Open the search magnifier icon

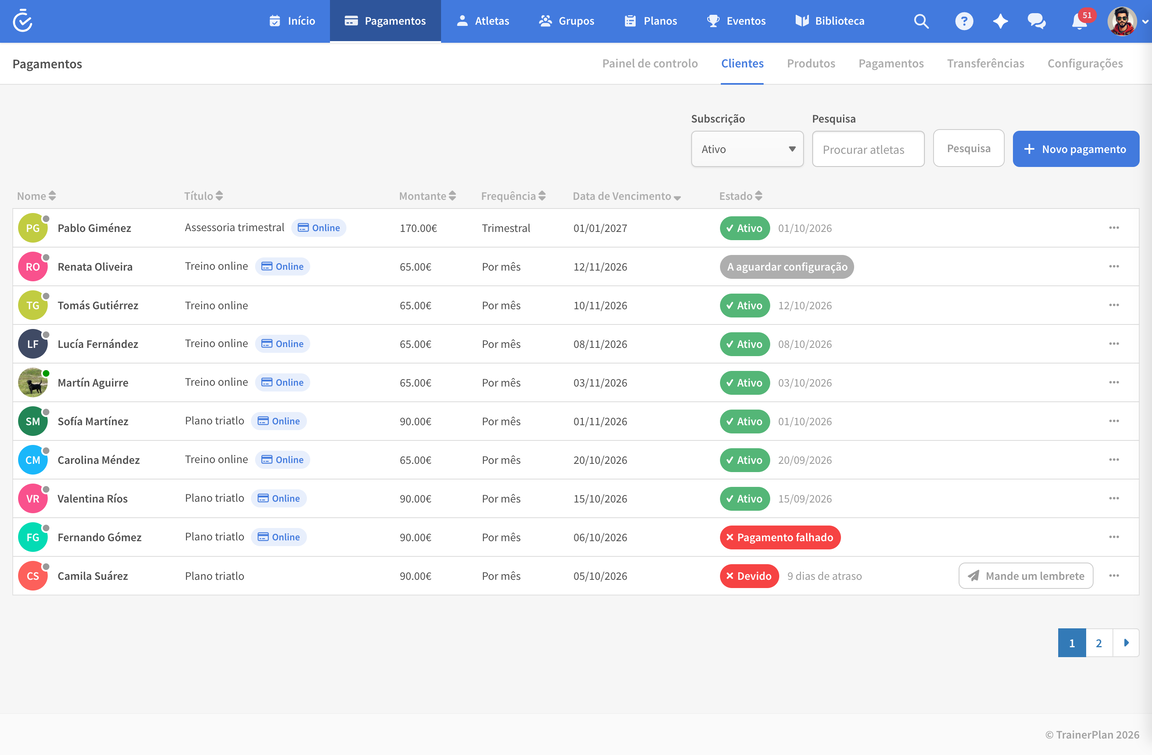tap(921, 21)
